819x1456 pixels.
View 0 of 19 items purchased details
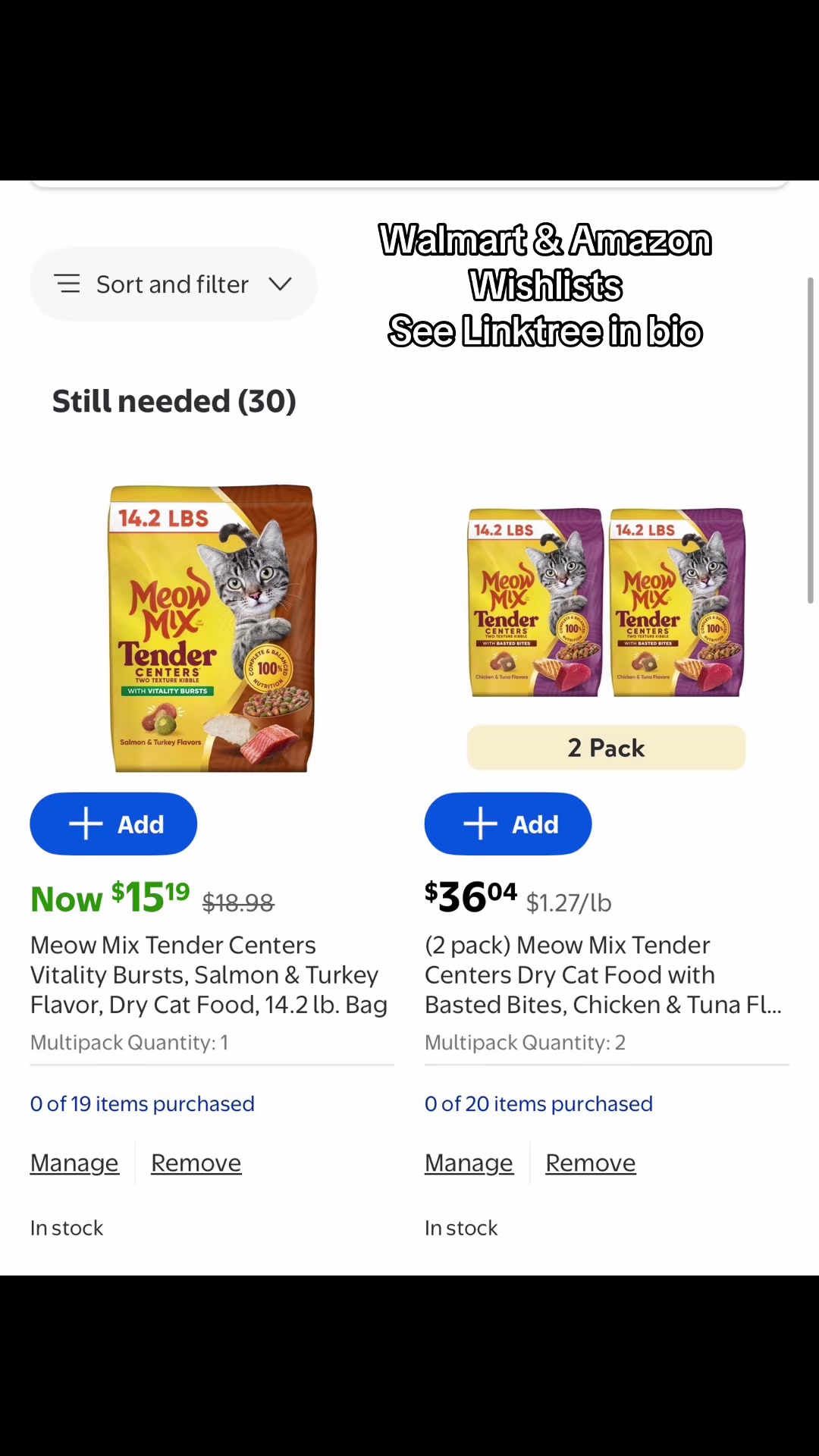click(x=143, y=1104)
